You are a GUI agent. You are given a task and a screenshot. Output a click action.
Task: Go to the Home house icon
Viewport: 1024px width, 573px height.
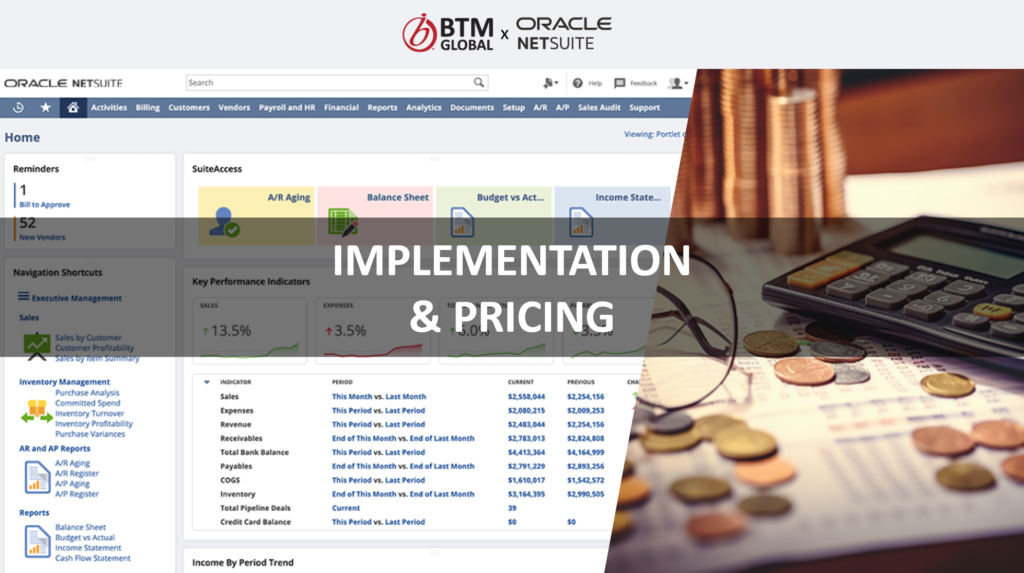click(73, 107)
